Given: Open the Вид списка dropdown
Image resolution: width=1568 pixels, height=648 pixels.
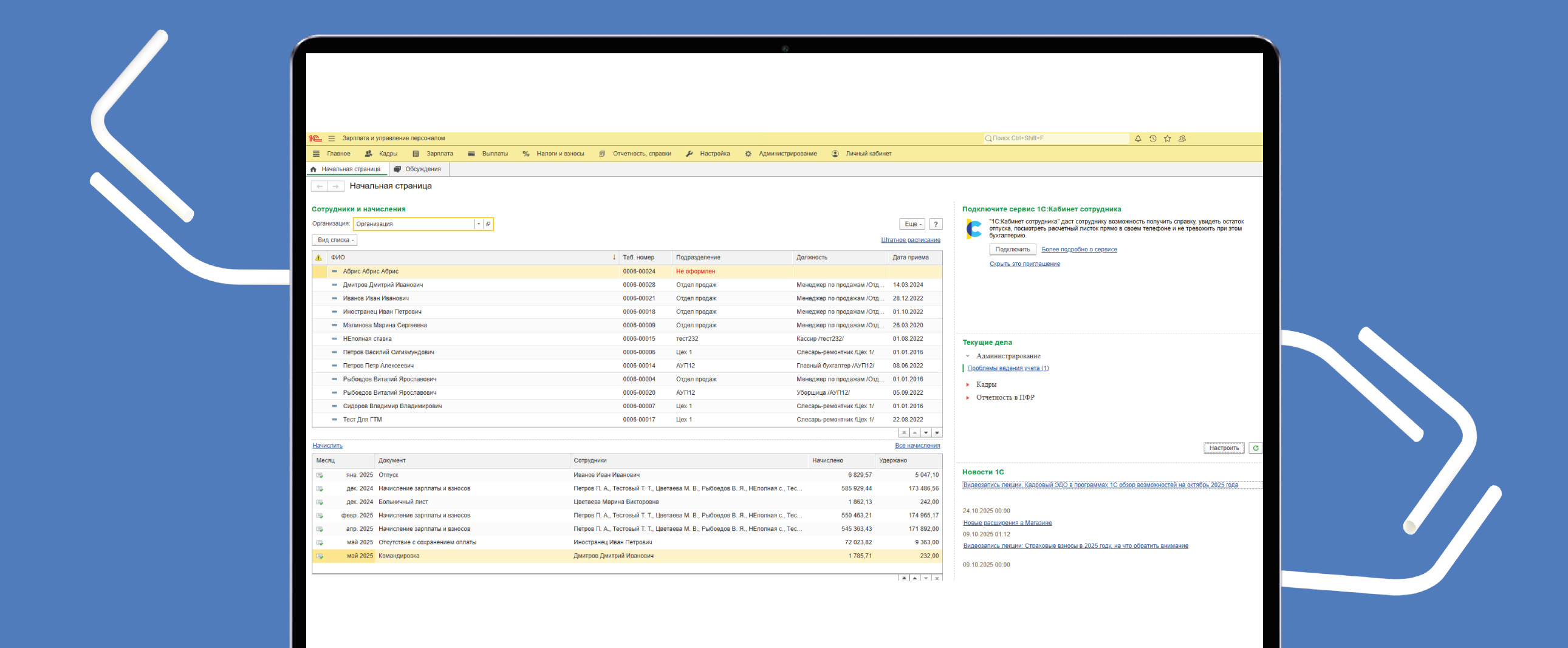Looking at the screenshot, I should point(335,240).
